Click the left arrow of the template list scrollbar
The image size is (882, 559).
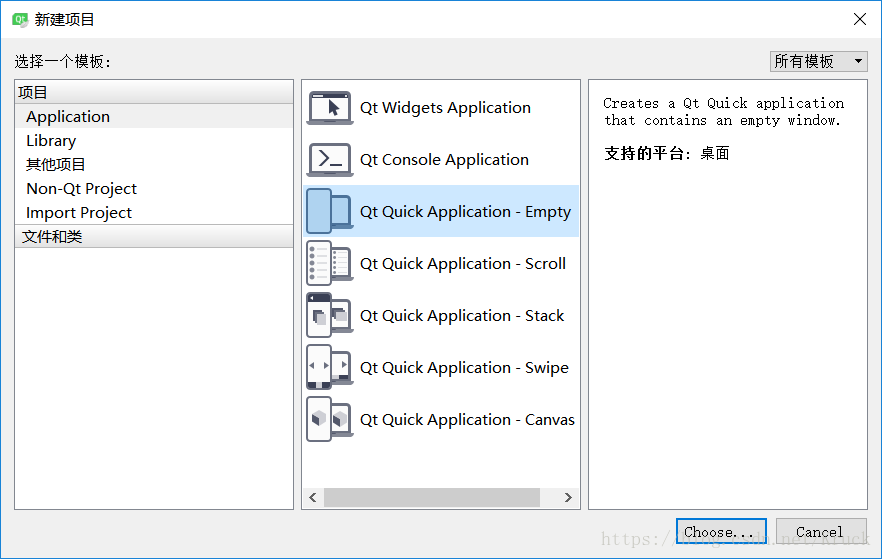click(313, 497)
